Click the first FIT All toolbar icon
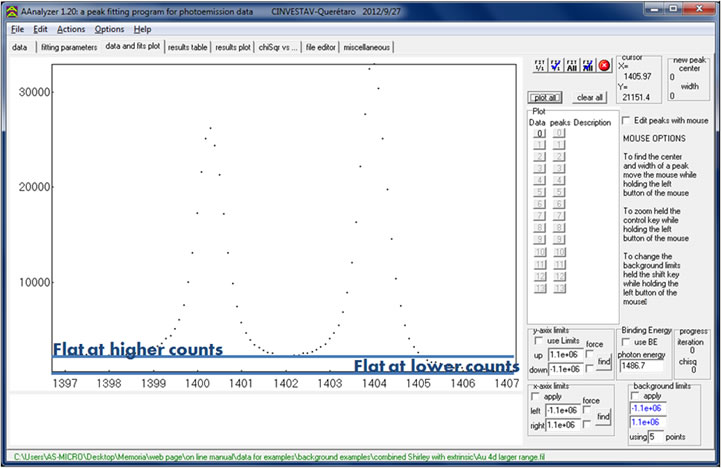Viewport: 721px width, 468px height. coord(572,65)
